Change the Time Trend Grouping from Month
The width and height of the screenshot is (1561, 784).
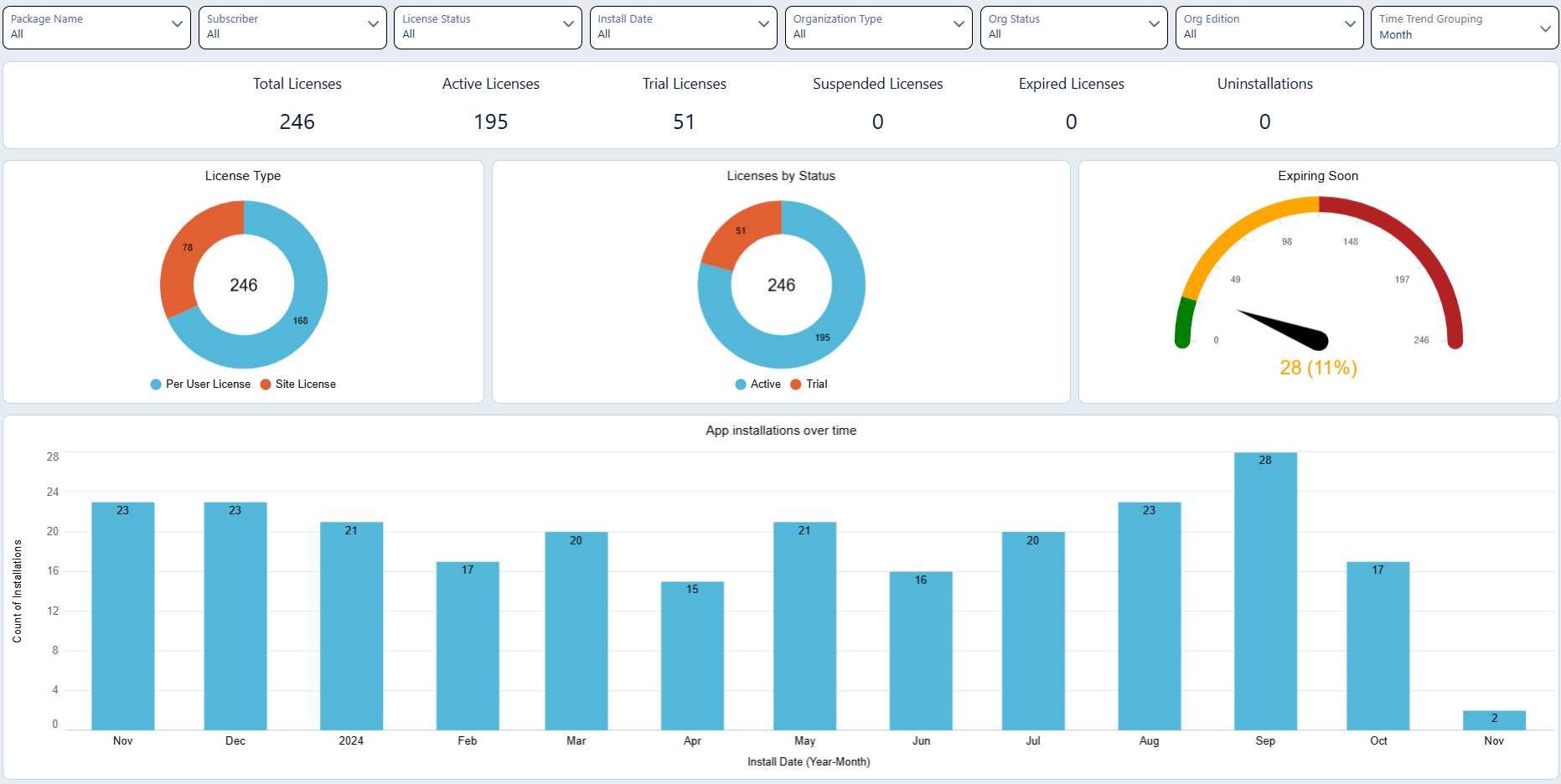click(x=1464, y=27)
